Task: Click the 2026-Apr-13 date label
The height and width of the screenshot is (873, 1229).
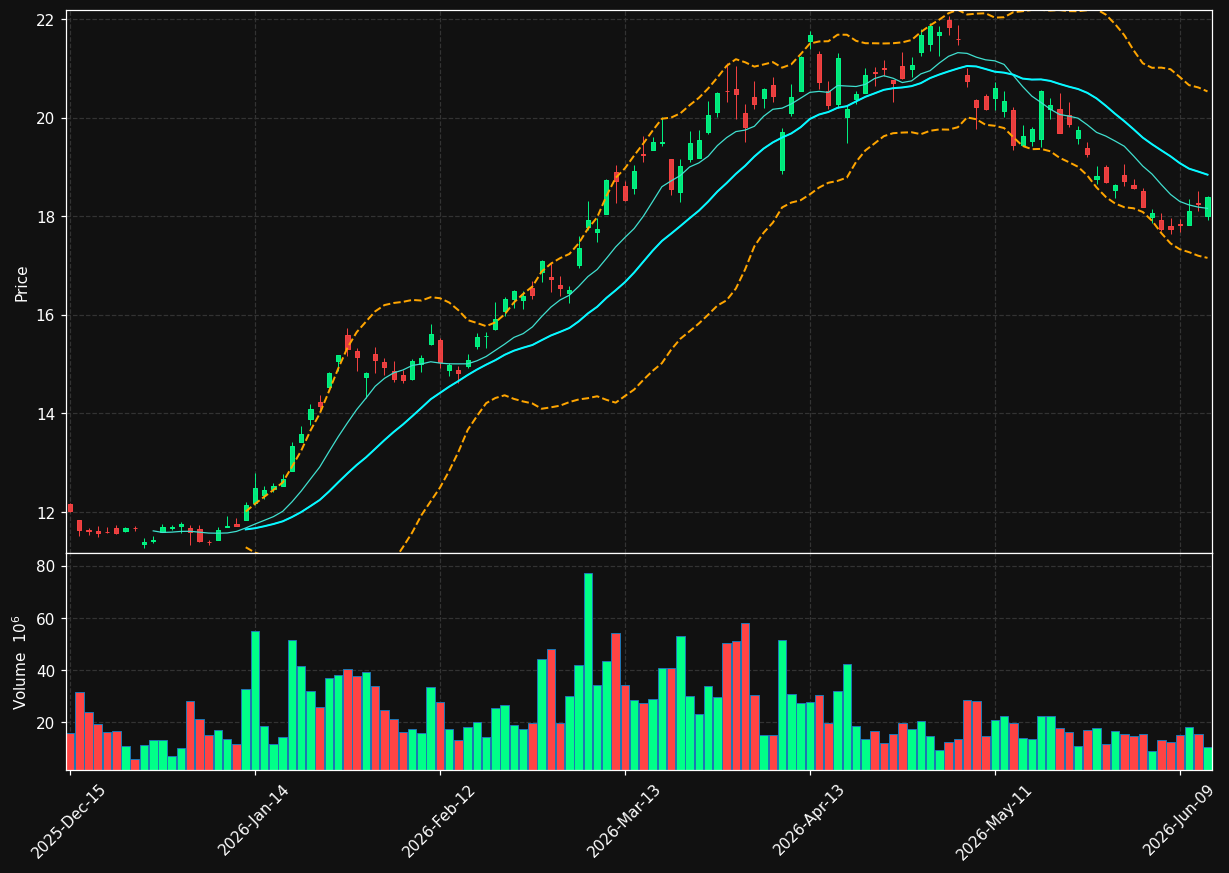Action: coord(809,821)
